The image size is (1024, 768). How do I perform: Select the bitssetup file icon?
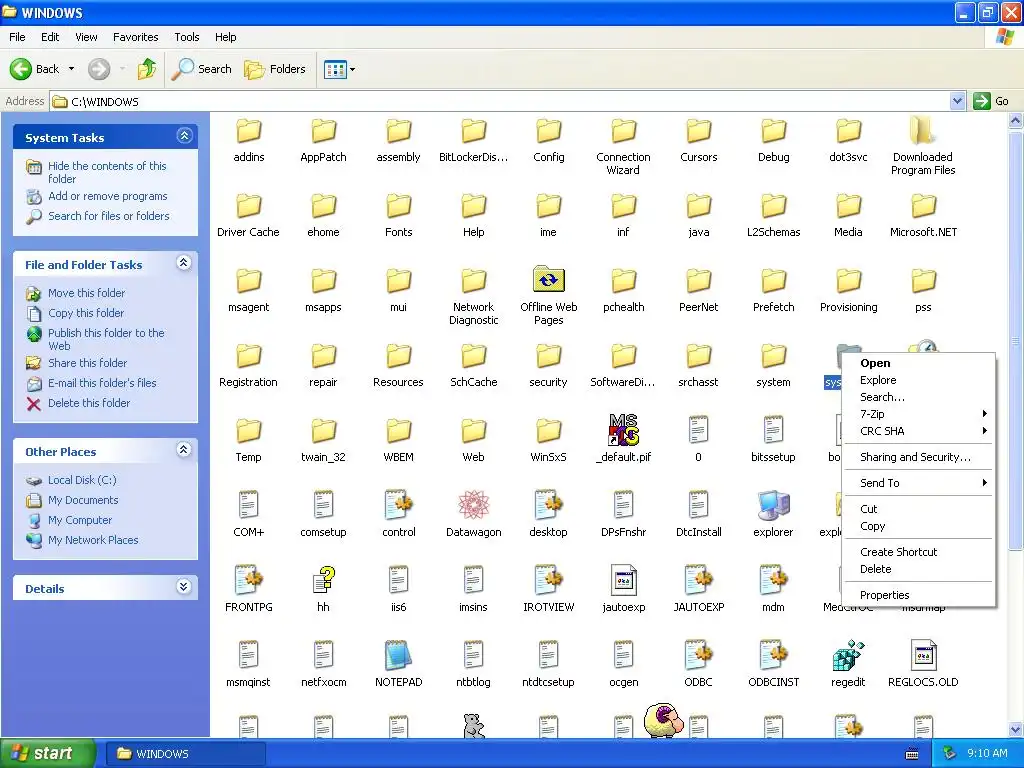pyautogui.click(x=773, y=430)
